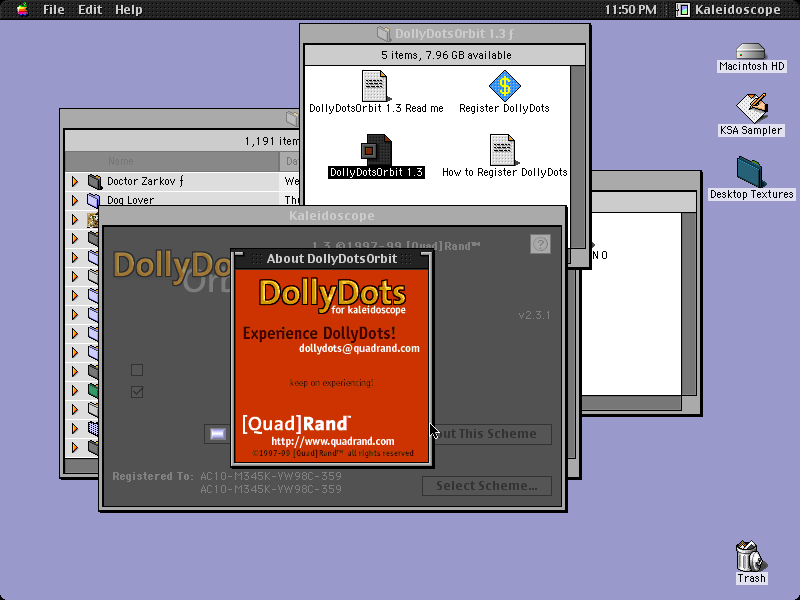Select the brown textured picture icon in the list
This screenshot has height=600, width=800.
pyautogui.click(x=92, y=219)
